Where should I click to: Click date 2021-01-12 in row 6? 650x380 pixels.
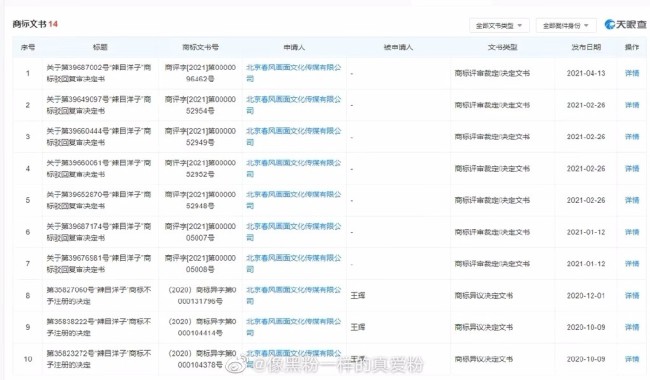(x=586, y=232)
